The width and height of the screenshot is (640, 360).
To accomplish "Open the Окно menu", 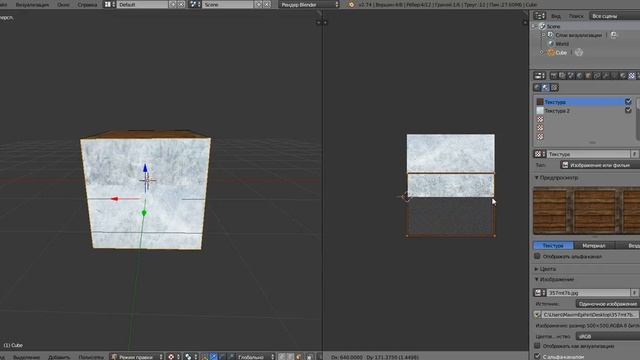I will pos(63,4).
